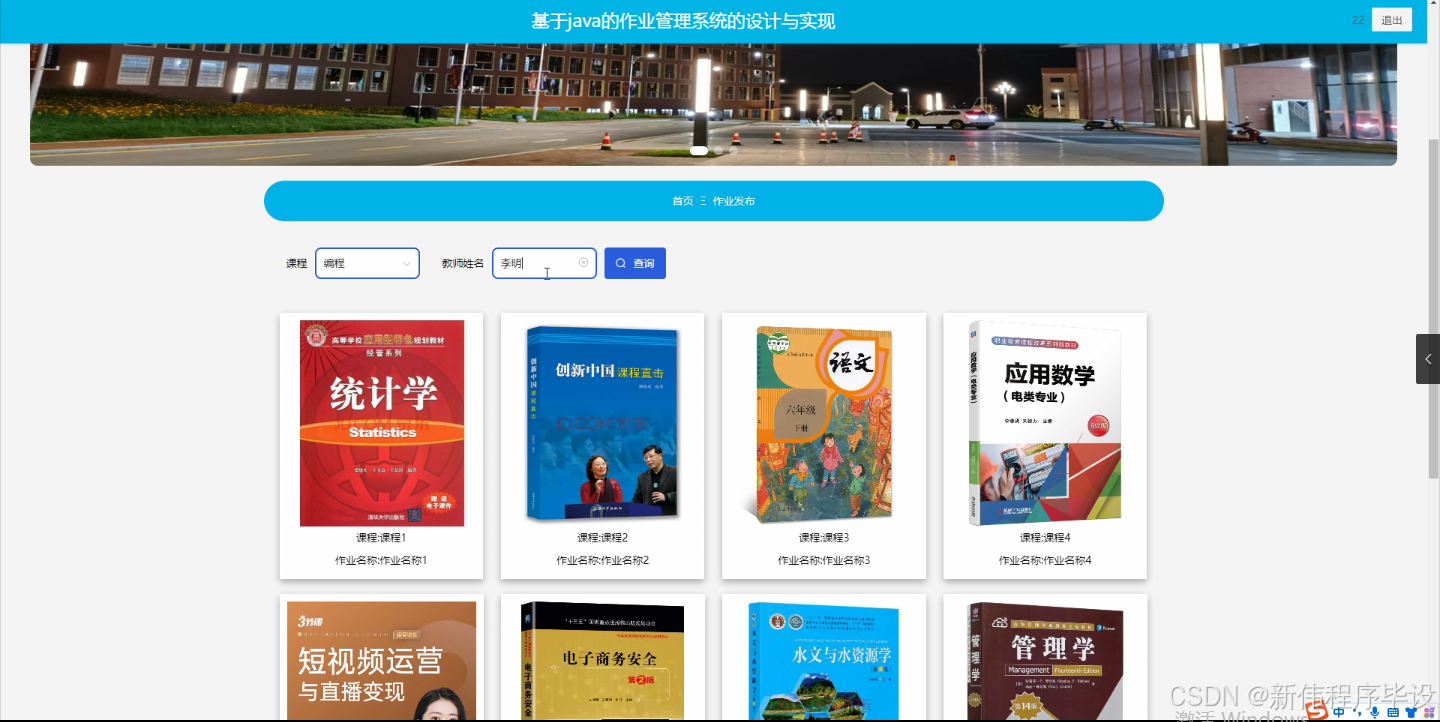Click the text 作业名称:作业名称4
The image size is (1440, 722).
(1045, 561)
